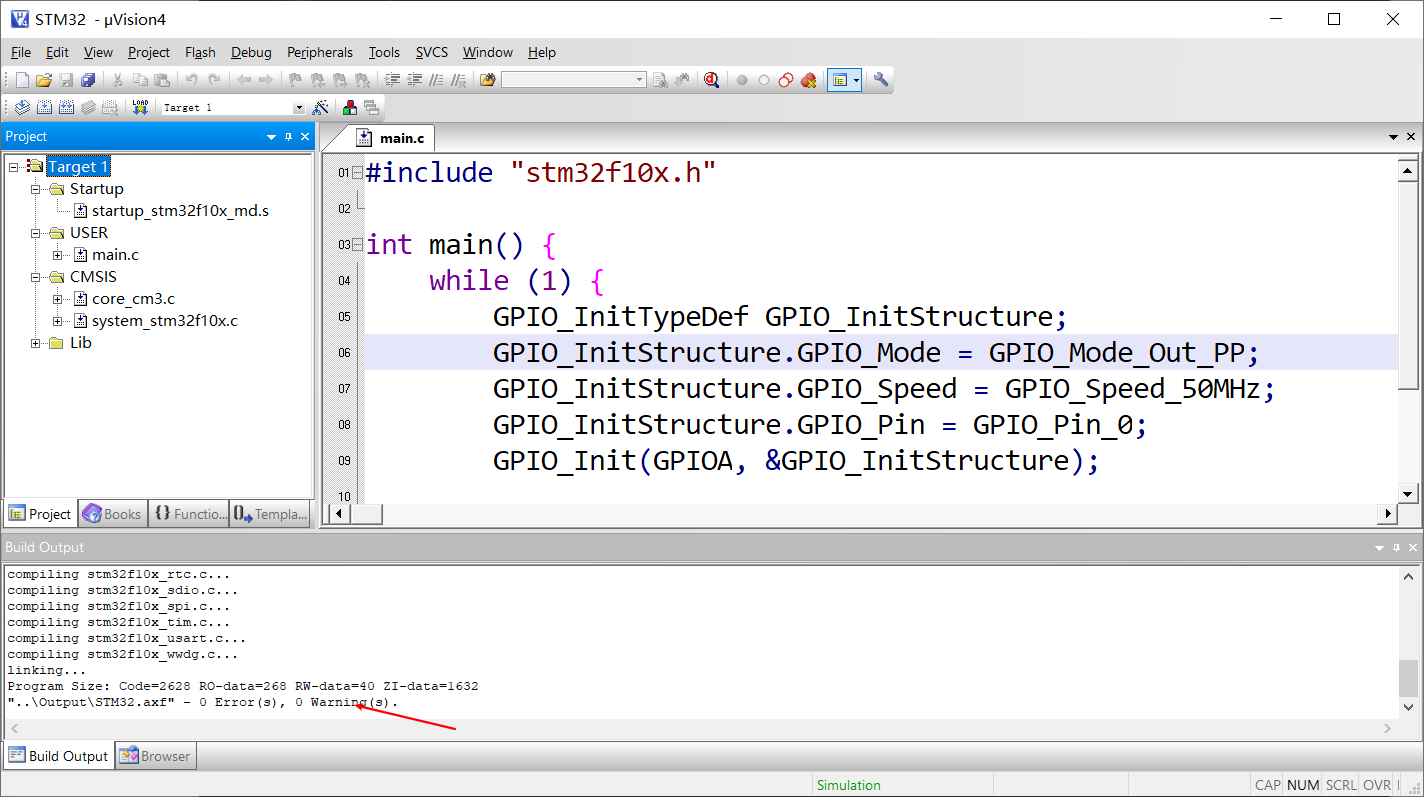Switch to the Books tab
The width and height of the screenshot is (1424, 797).
click(x=112, y=514)
